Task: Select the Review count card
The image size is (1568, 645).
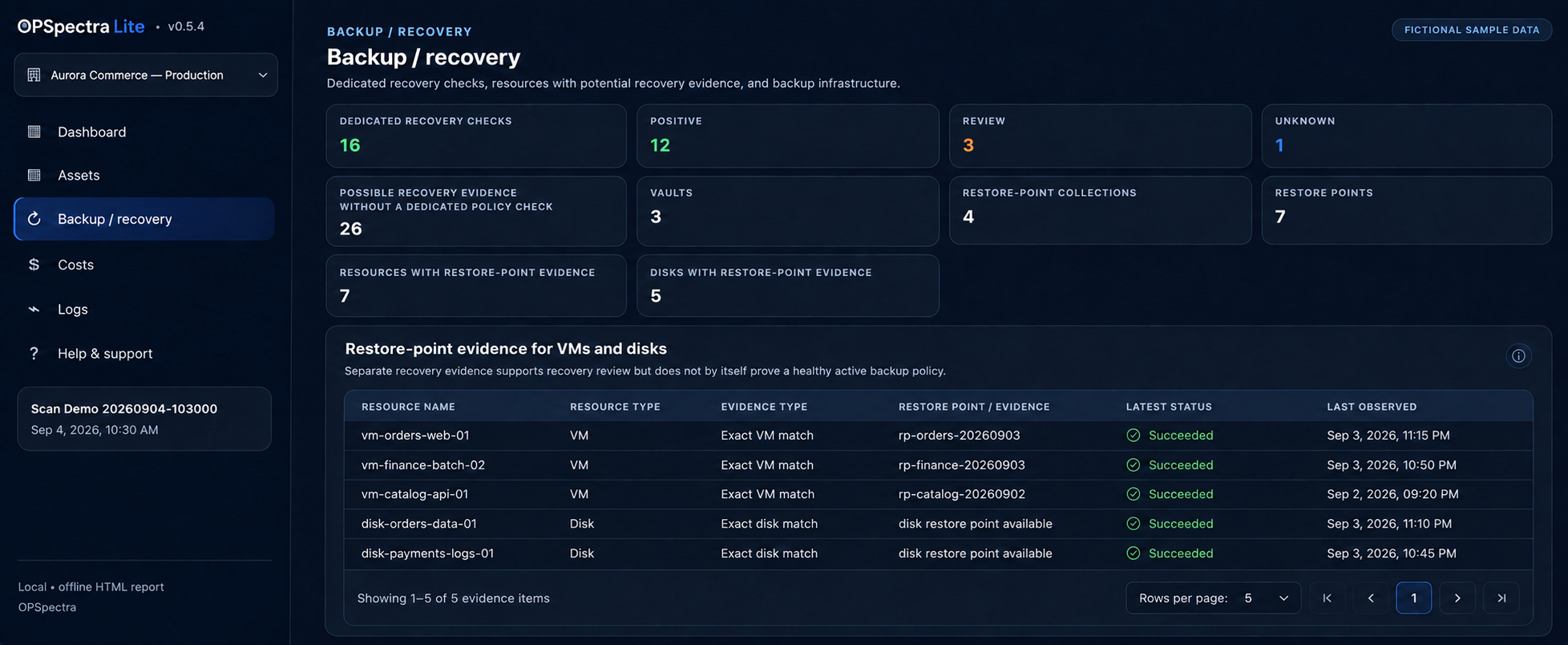Action: [x=1100, y=136]
